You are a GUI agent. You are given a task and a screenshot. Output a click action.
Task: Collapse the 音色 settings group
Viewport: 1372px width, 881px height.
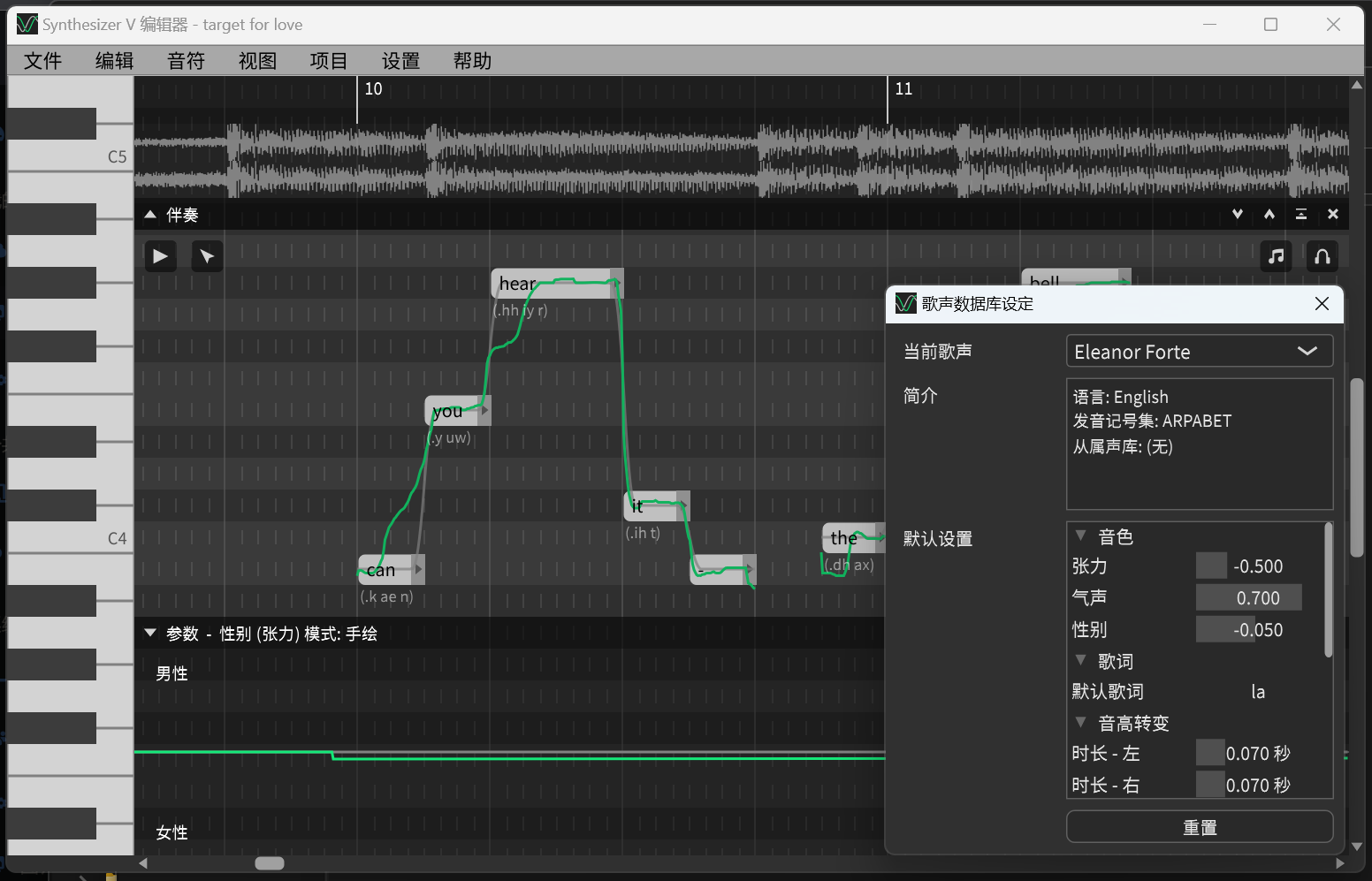point(1080,535)
